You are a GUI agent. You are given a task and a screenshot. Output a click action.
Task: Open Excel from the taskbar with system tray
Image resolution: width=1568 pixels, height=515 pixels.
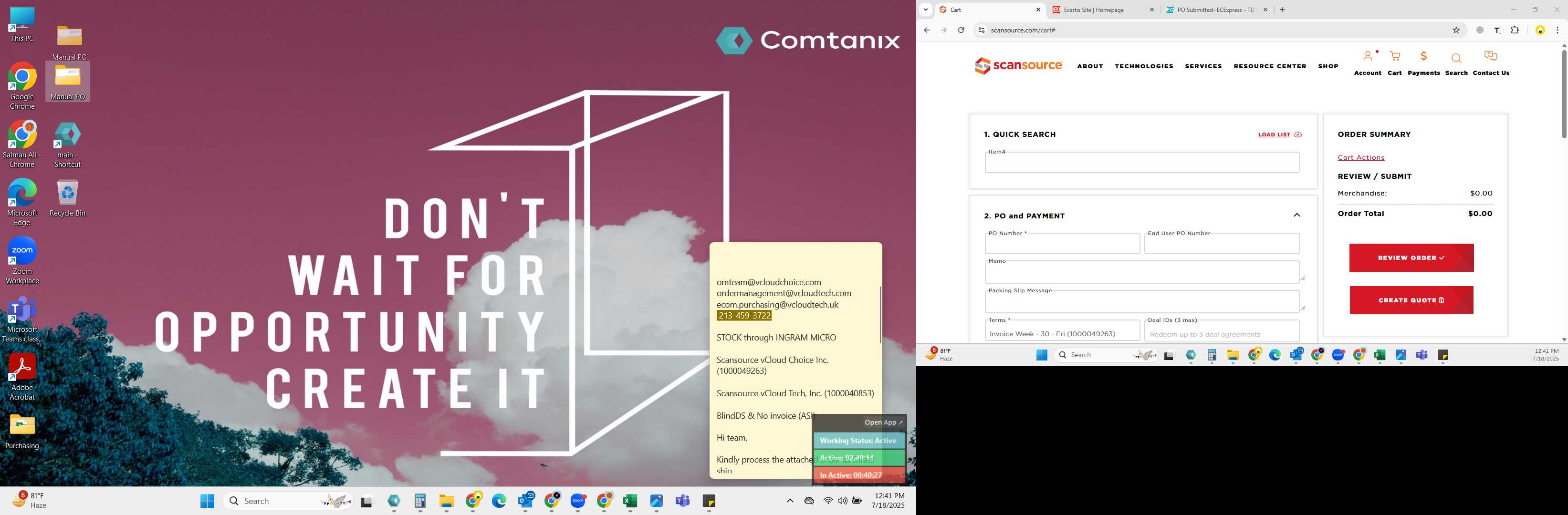[630, 501]
